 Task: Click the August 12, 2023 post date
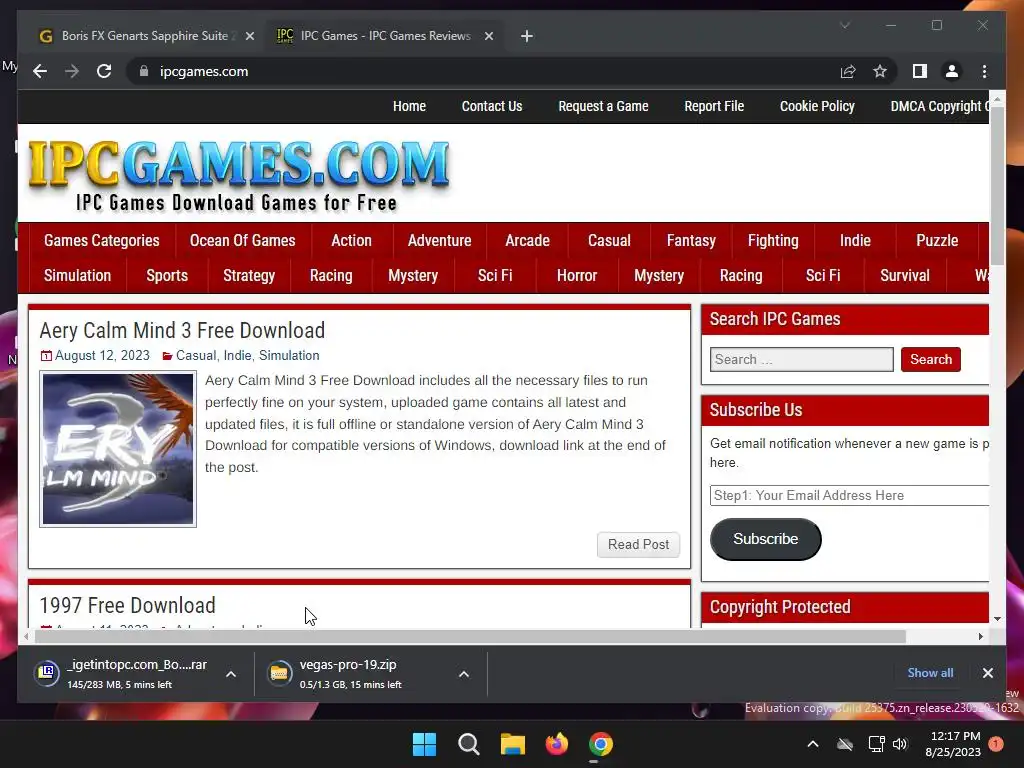pos(102,356)
